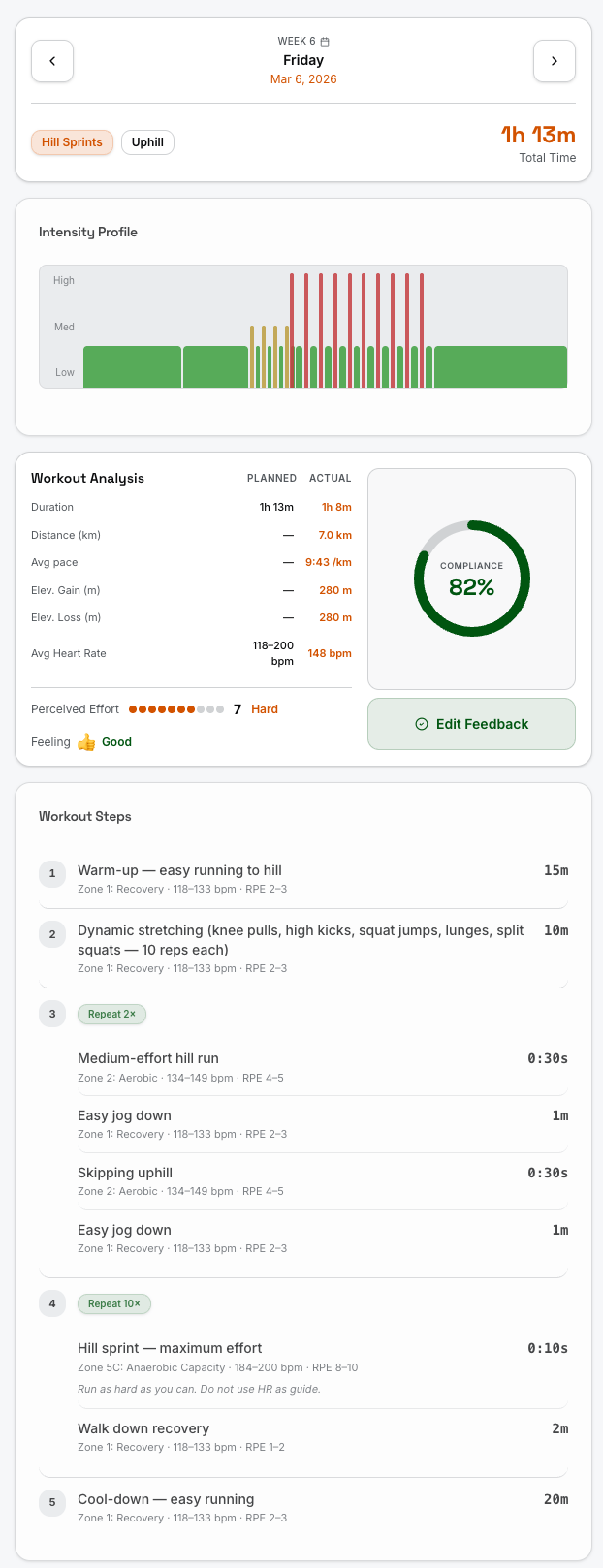Click the calendar icon beside Week 6
603x1568 pixels.
click(325, 42)
